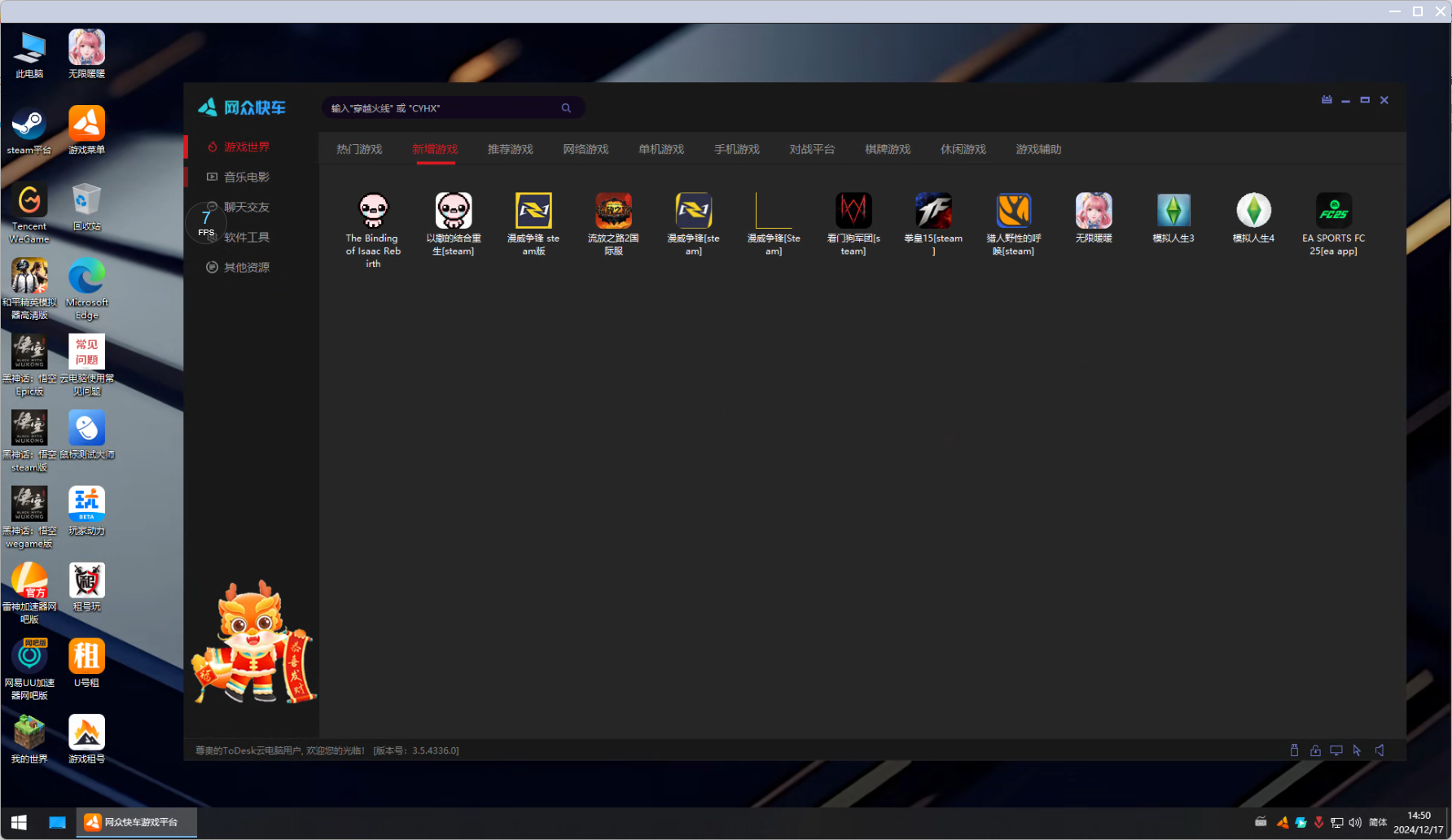Switch to 单机游戏 tab

tap(661, 149)
